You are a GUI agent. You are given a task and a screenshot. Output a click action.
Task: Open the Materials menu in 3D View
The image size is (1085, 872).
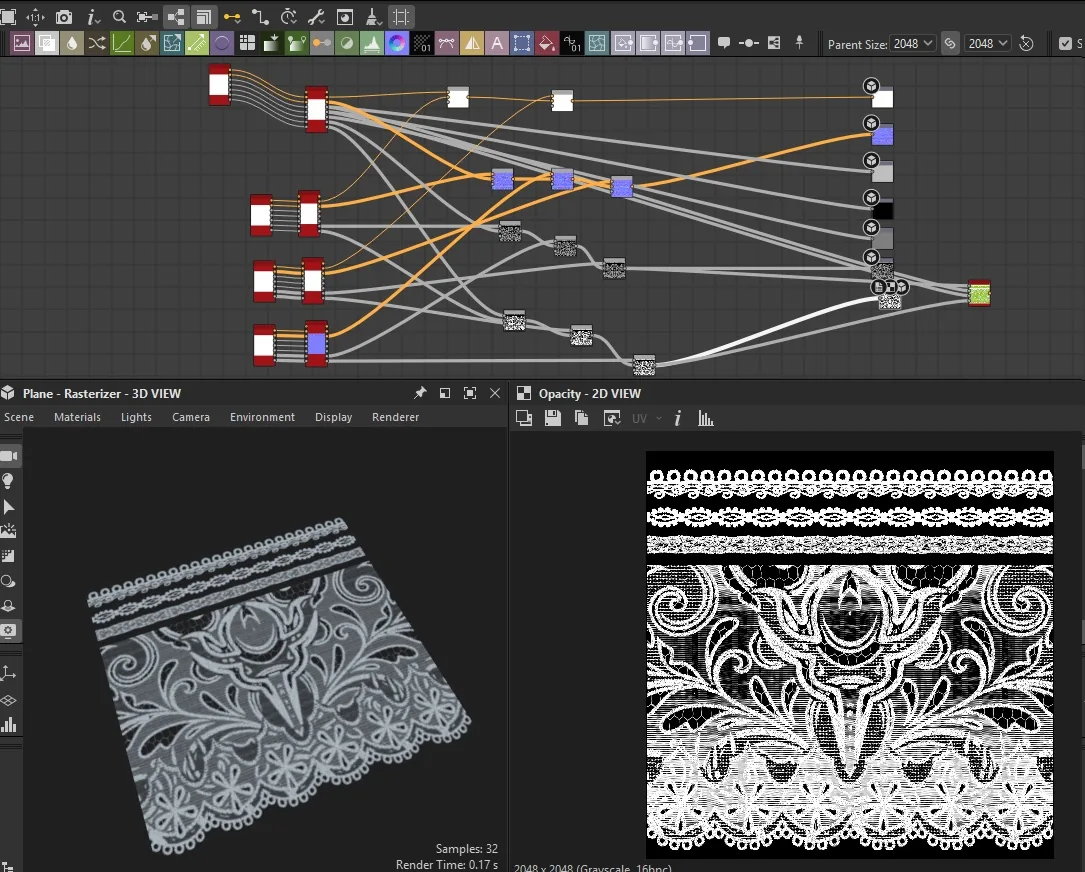click(78, 417)
